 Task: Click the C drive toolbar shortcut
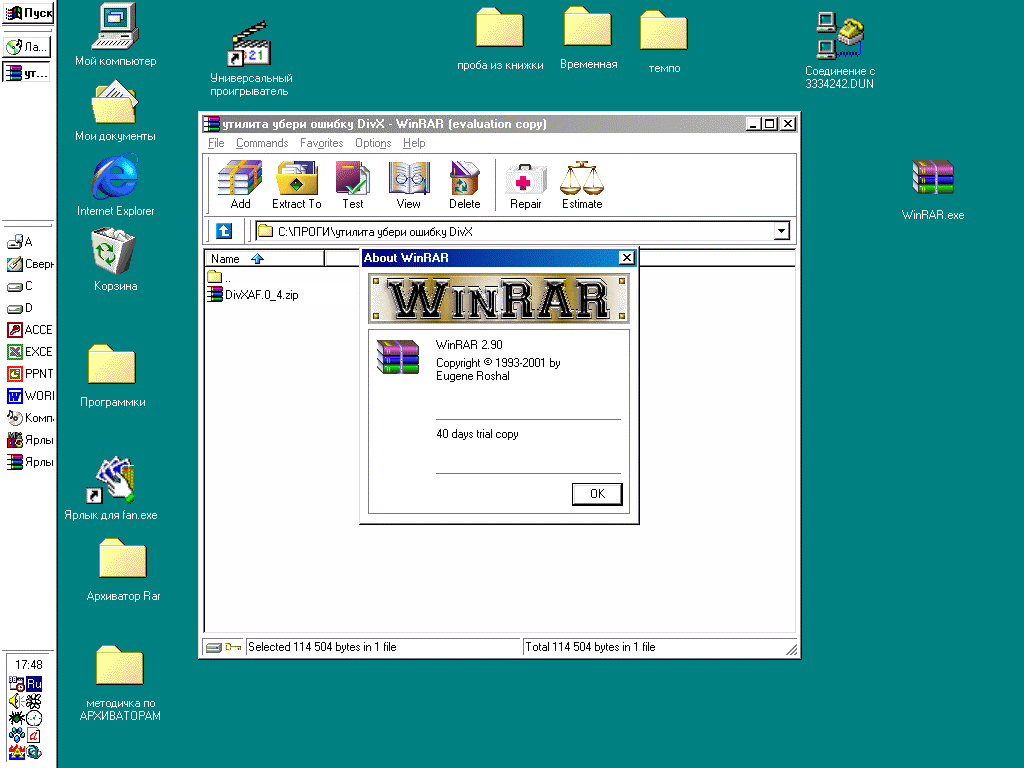(20, 286)
